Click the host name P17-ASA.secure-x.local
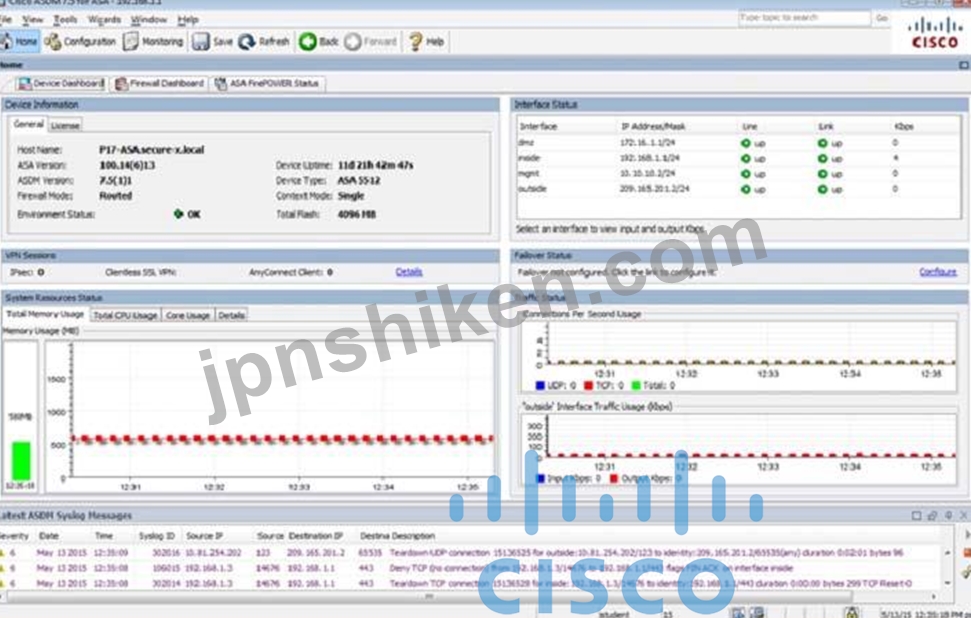 tap(151, 149)
